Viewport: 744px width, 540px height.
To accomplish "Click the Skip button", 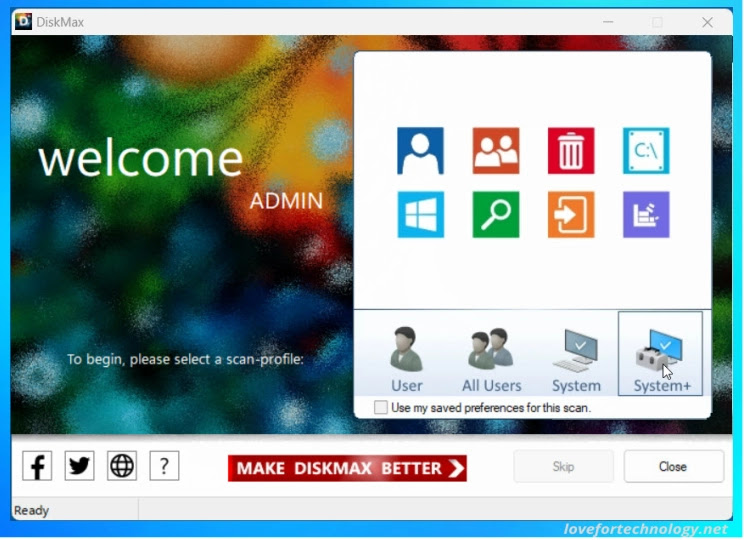I will (x=564, y=466).
